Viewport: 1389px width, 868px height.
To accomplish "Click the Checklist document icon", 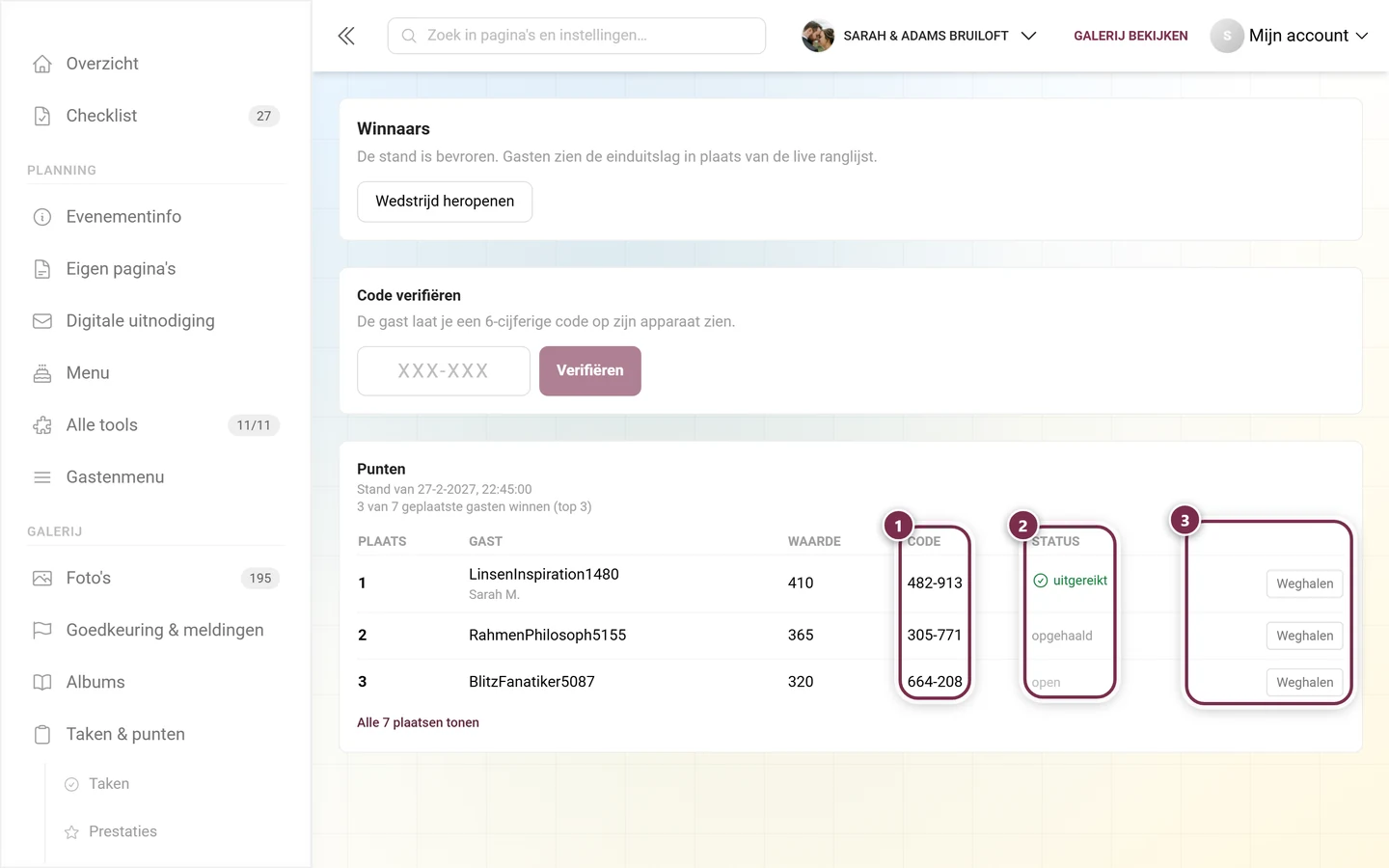I will click(42, 116).
